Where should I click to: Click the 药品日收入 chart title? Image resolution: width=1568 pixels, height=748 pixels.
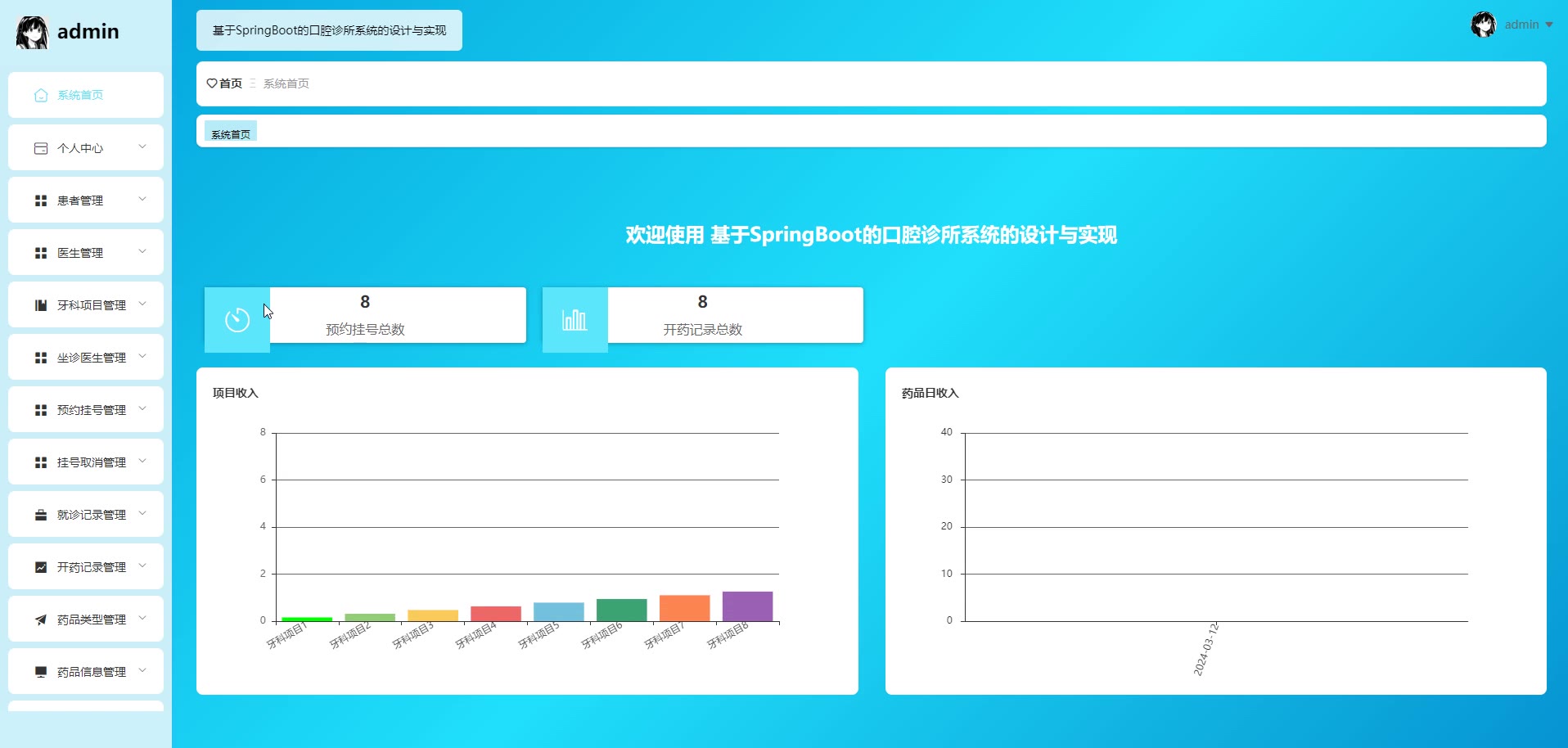click(x=930, y=393)
